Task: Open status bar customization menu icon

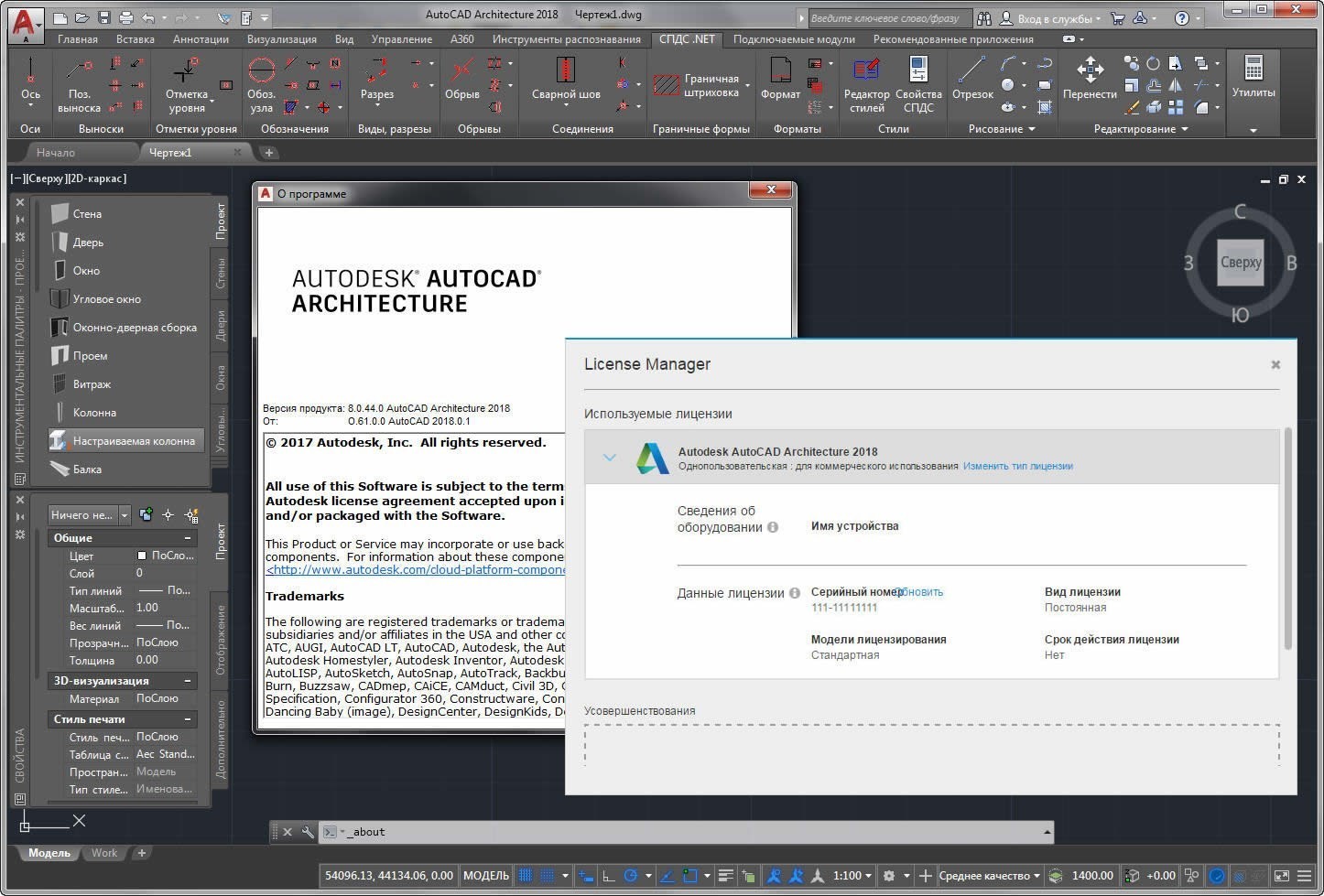Action: click(x=1307, y=876)
